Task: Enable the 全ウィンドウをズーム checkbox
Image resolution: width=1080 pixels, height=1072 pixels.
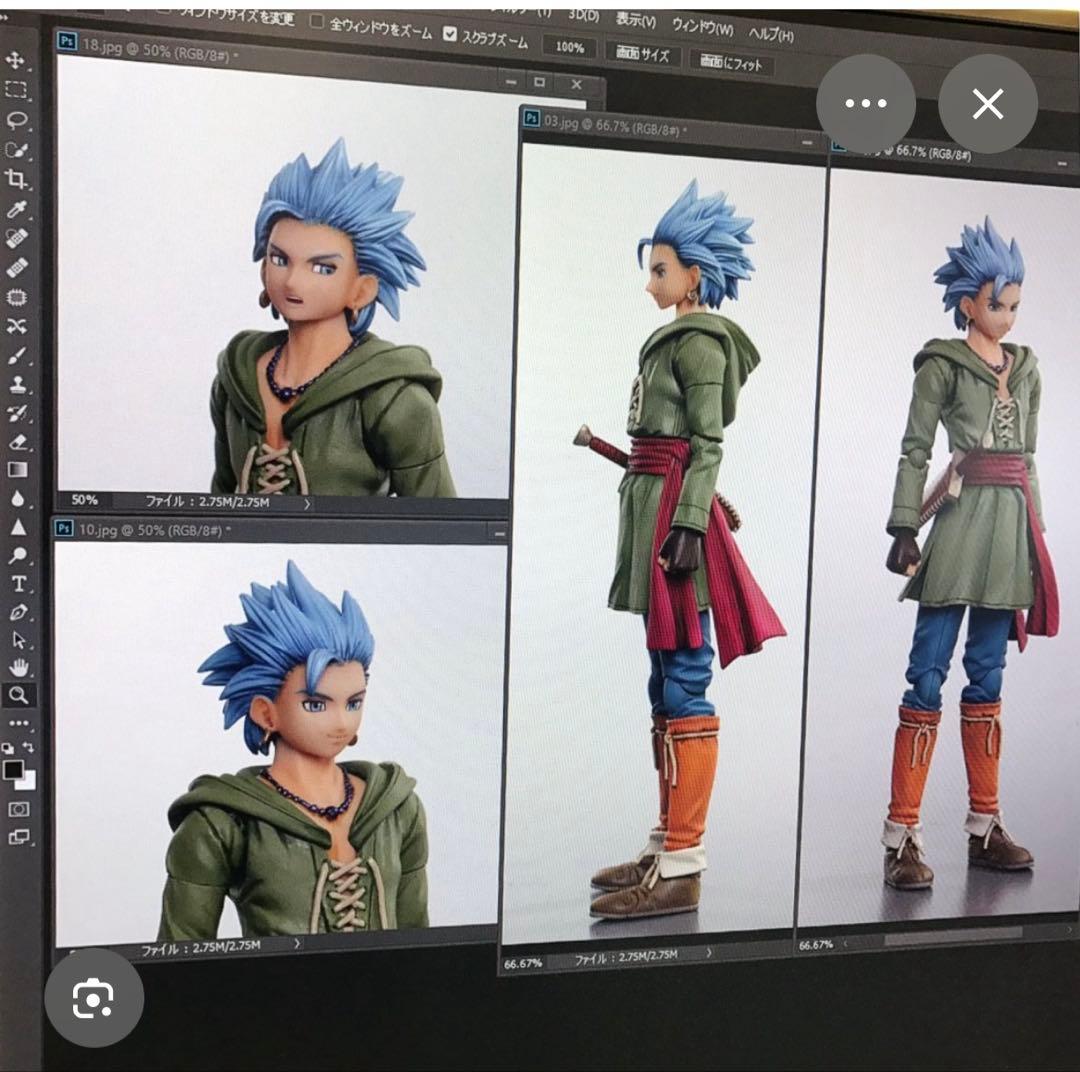Action: [x=317, y=22]
